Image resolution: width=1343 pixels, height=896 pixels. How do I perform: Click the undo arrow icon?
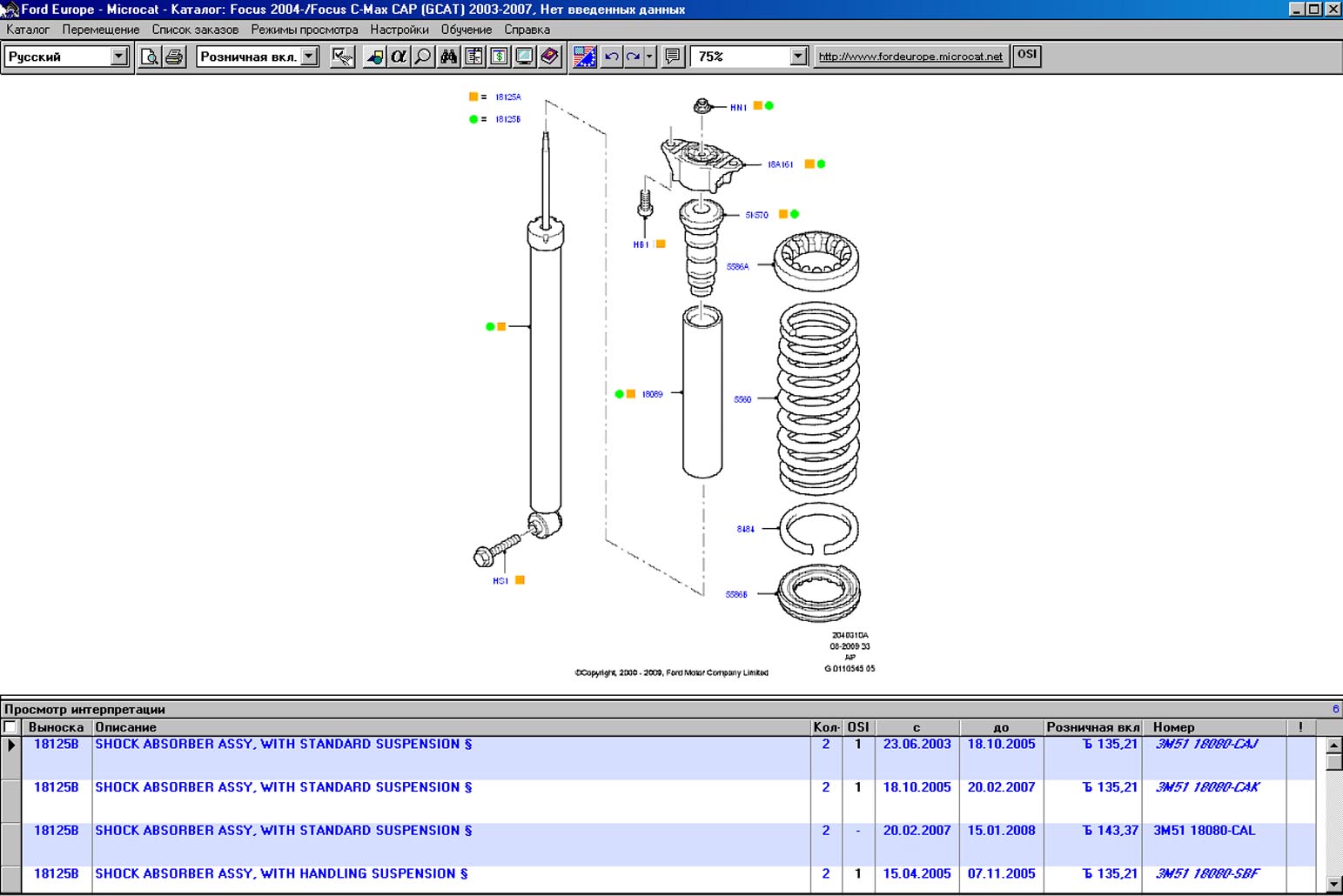[x=612, y=57]
